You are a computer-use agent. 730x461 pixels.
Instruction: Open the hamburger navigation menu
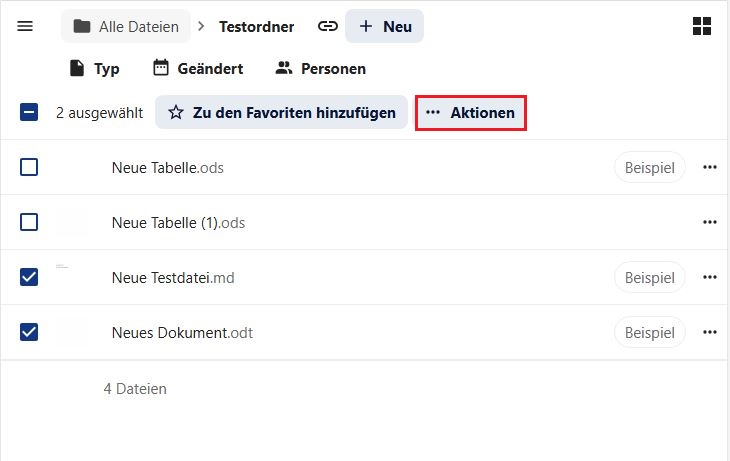click(x=26, y=26)
